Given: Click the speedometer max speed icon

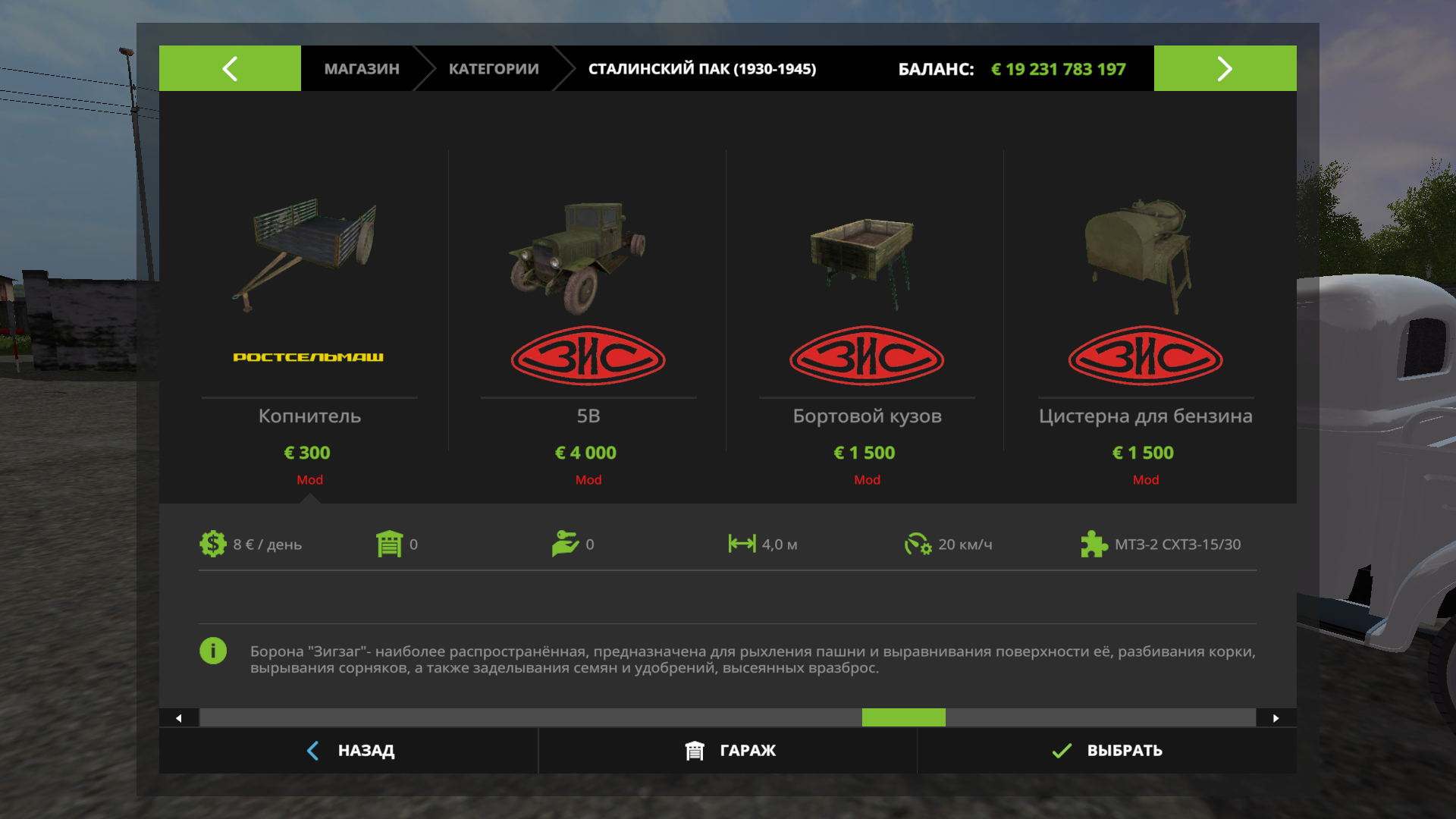Looking at the screenshot, I should point(918,544).
